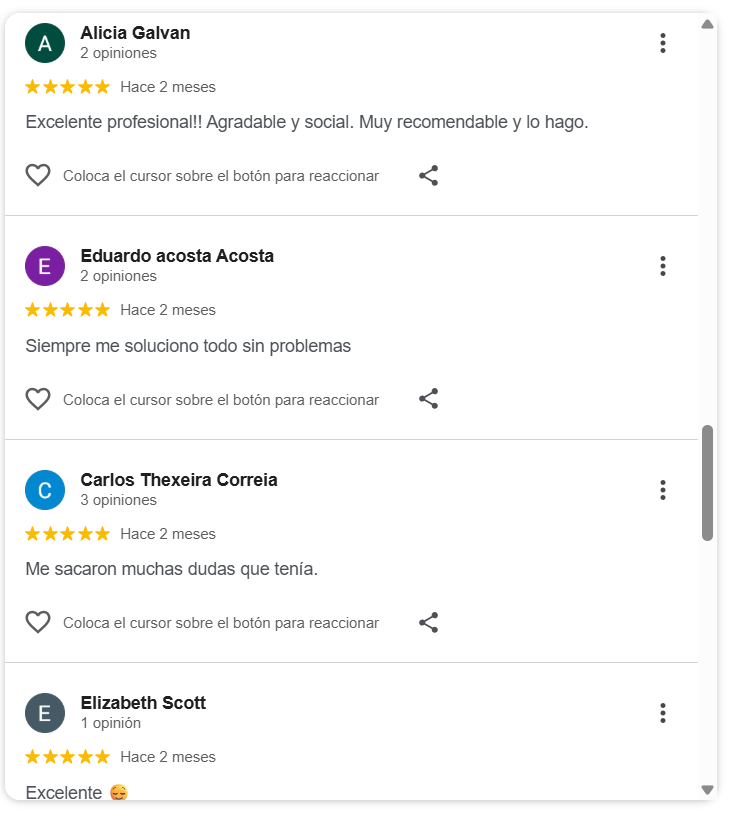Click Alicia Galvan's green avatar icon
The width and height of the screenshot is (734, 818).
[x=45, y=43]
